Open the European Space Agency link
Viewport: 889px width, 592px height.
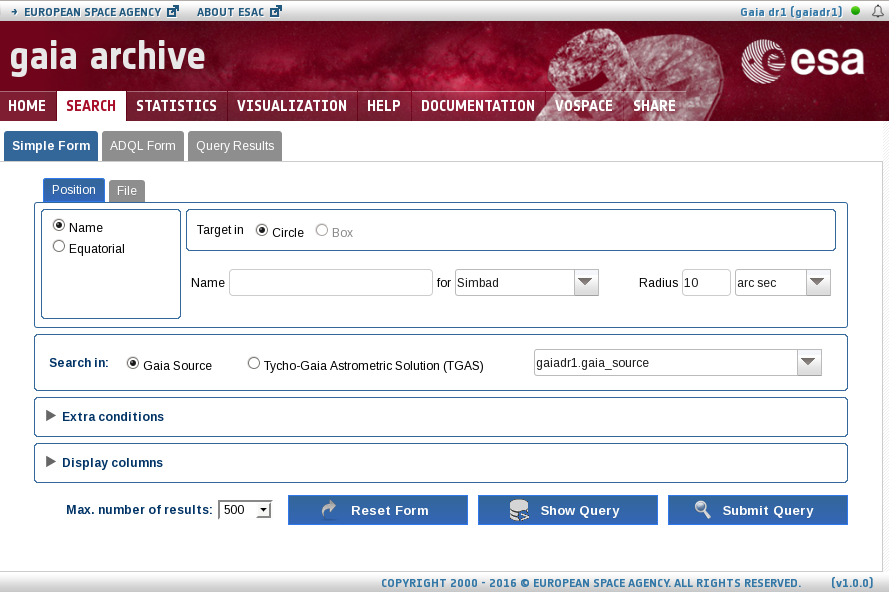point(93,12)
